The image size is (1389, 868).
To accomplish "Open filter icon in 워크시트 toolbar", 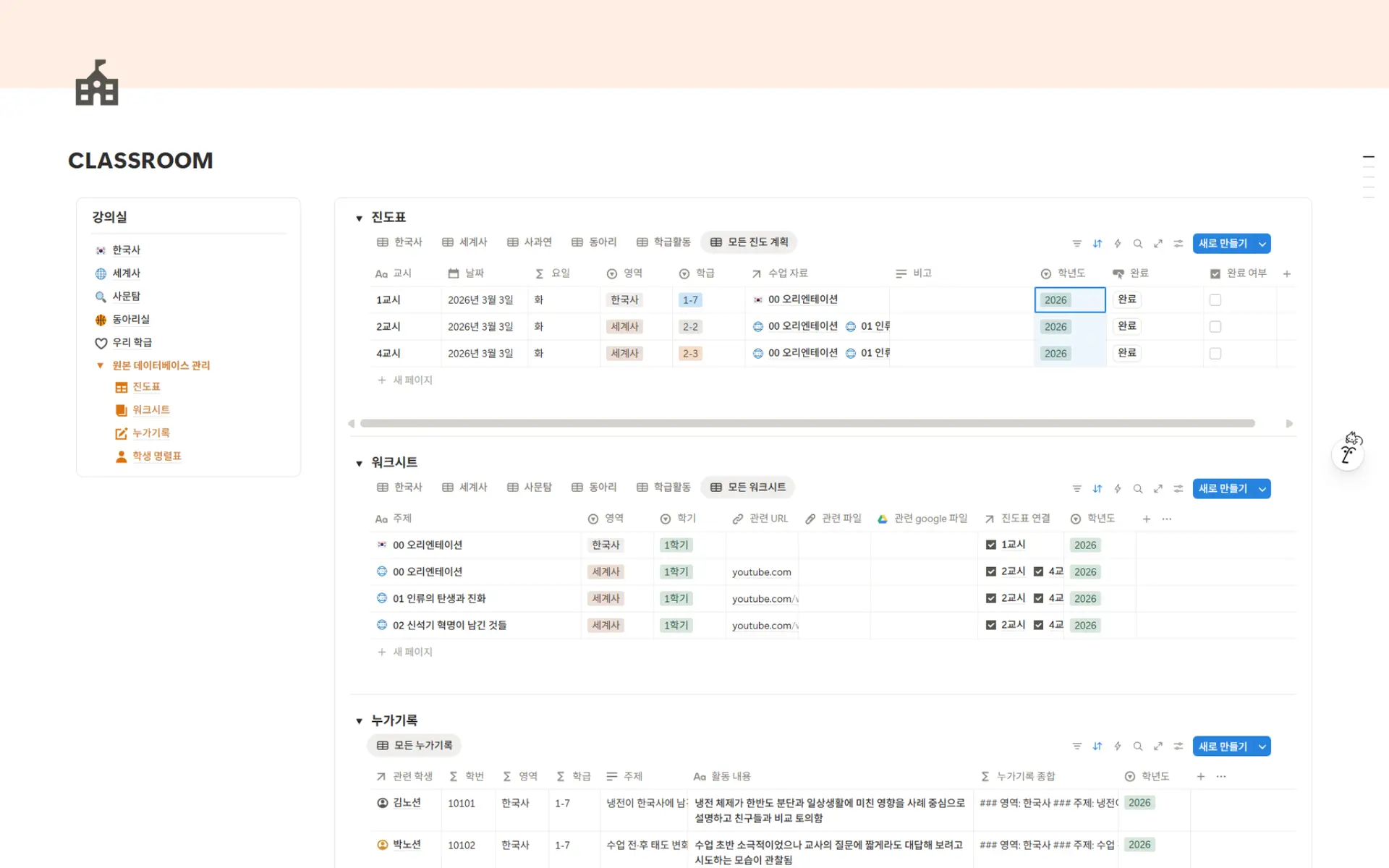I will (x=1077, y=489).
